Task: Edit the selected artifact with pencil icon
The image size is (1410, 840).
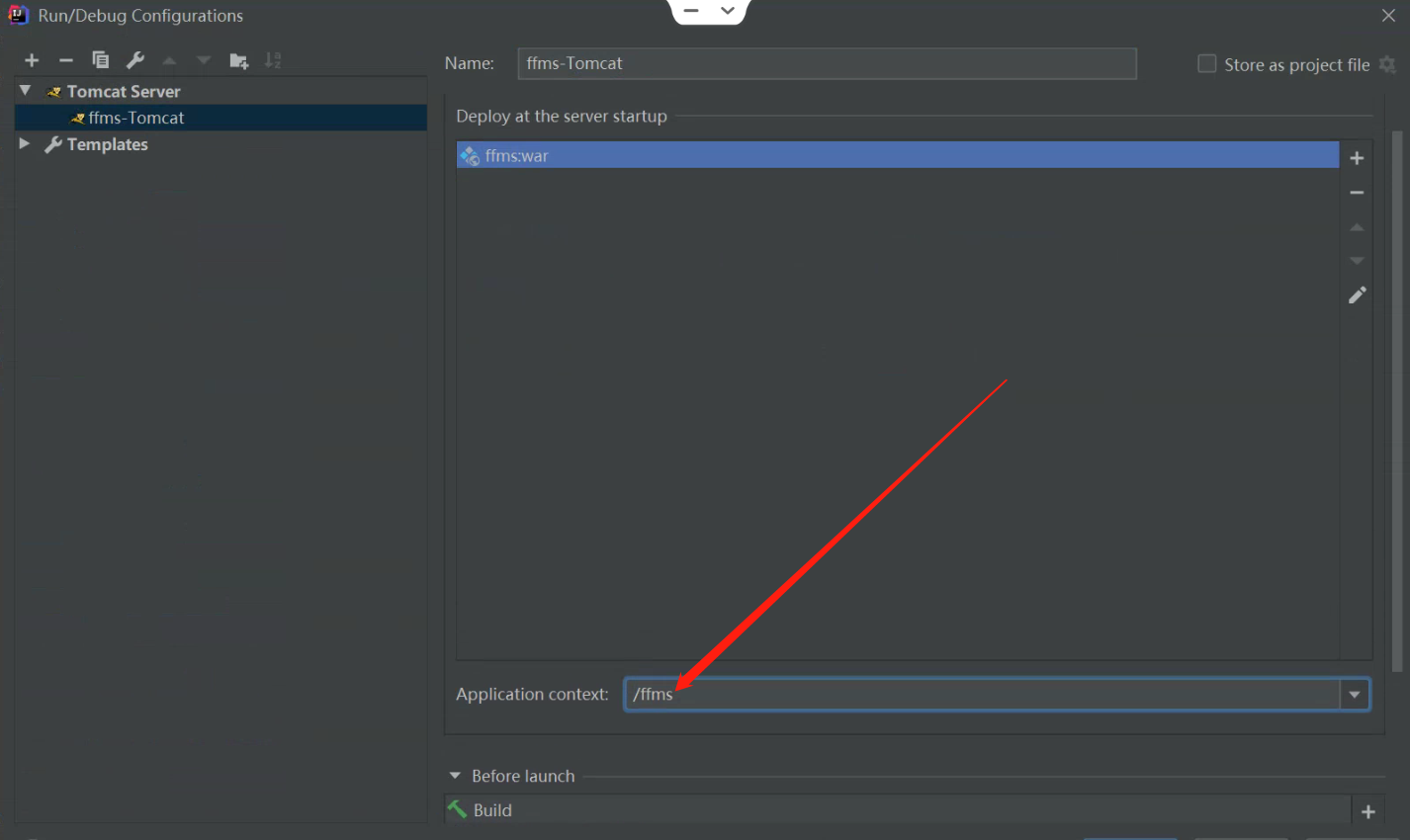Action: (x=1357, y=295)
